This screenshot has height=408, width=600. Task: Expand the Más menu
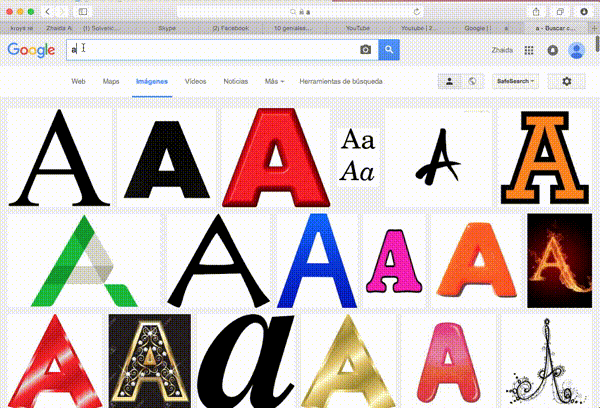pyautogui.click(x=274, y=81)
